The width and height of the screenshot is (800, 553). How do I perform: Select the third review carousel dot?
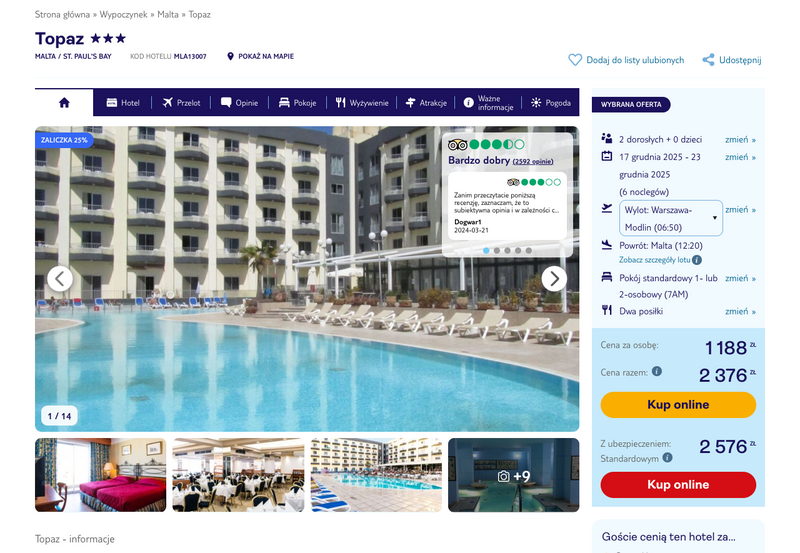coord(508,250)
